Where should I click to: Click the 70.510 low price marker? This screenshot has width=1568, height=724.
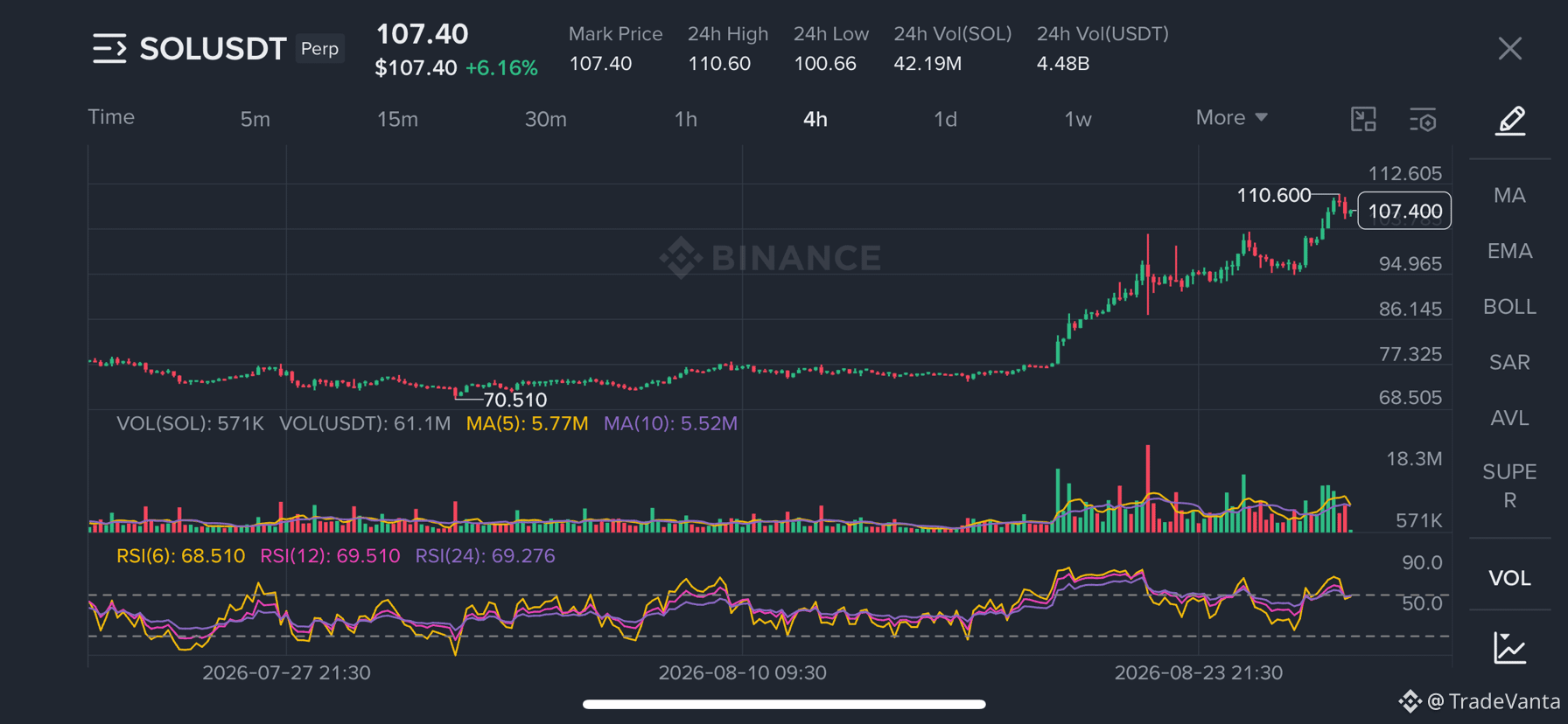[514, 400]
